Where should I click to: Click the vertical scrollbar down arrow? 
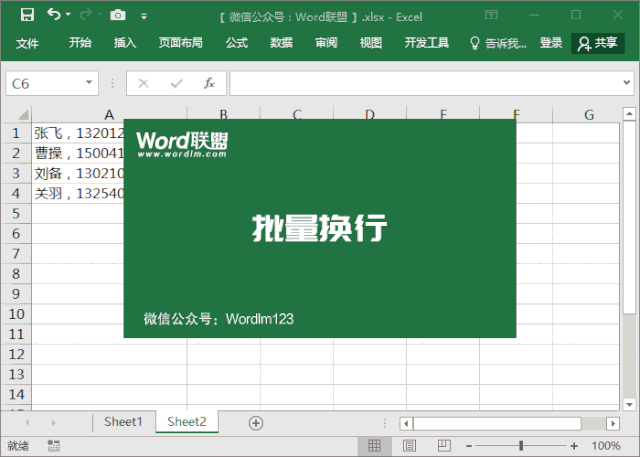(629, 405)
